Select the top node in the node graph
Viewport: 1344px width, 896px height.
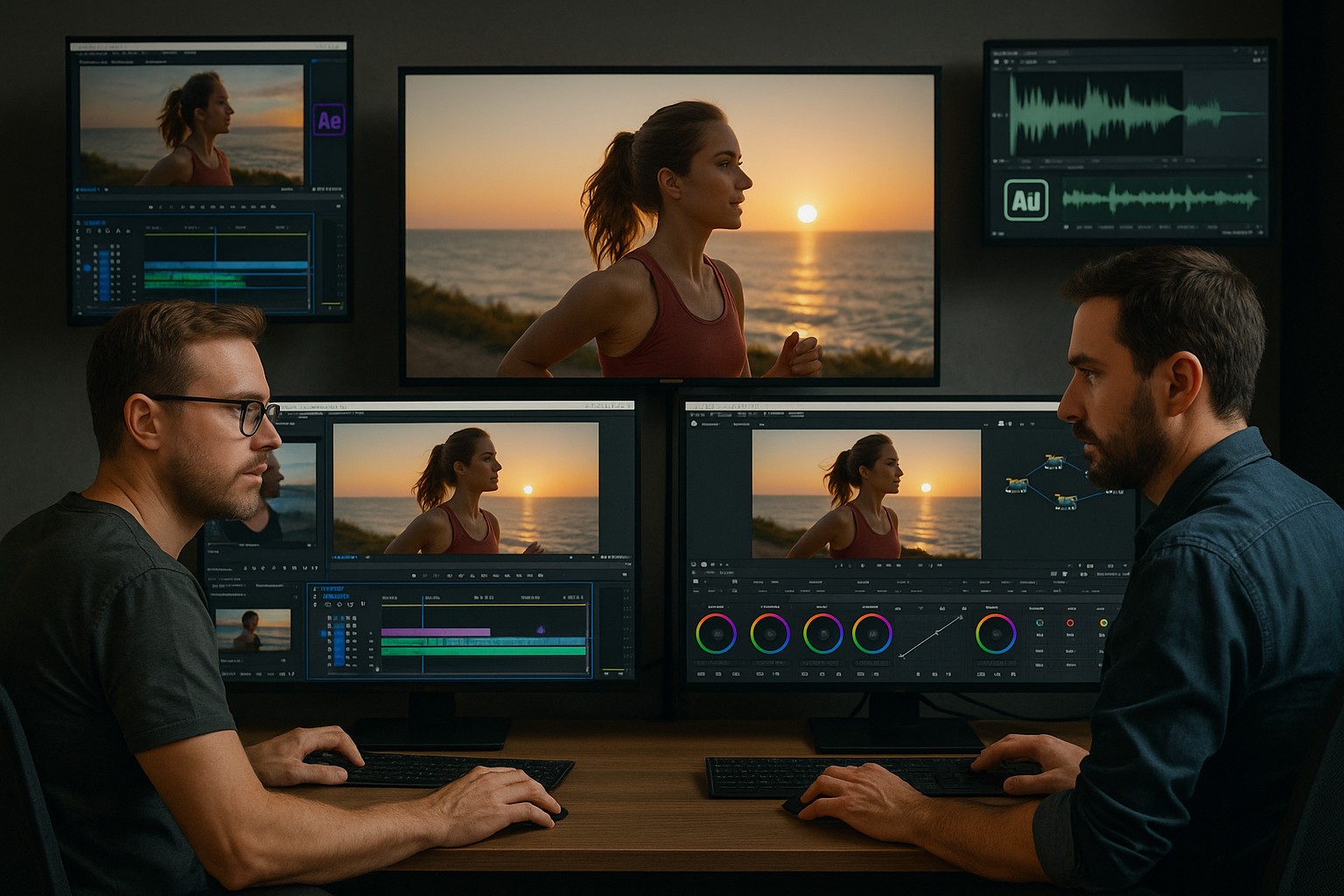pos(1053,460)
